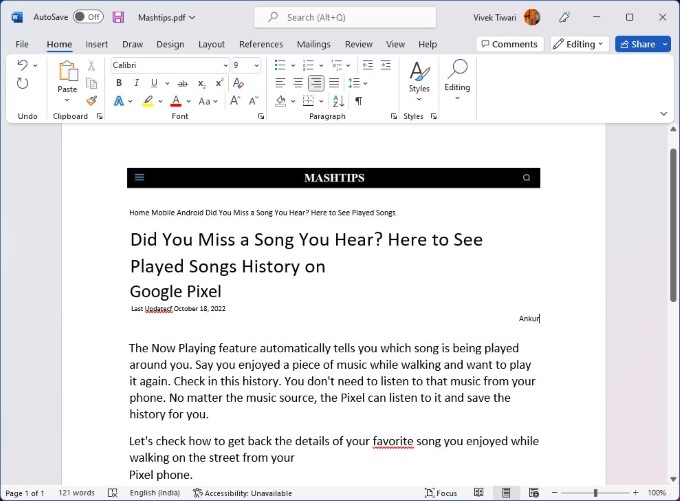Image resolution: width=680 pixels, height=501 pixels.
Task: Justify the paragraph text
Action: tap(334, 83)
